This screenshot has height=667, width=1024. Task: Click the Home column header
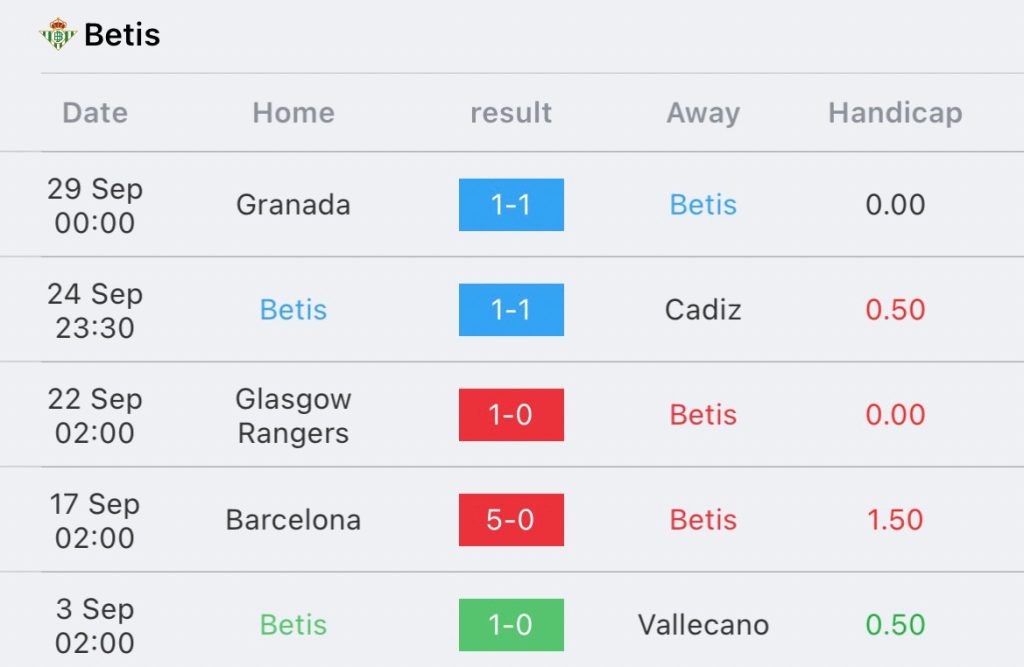coord(293,112)
